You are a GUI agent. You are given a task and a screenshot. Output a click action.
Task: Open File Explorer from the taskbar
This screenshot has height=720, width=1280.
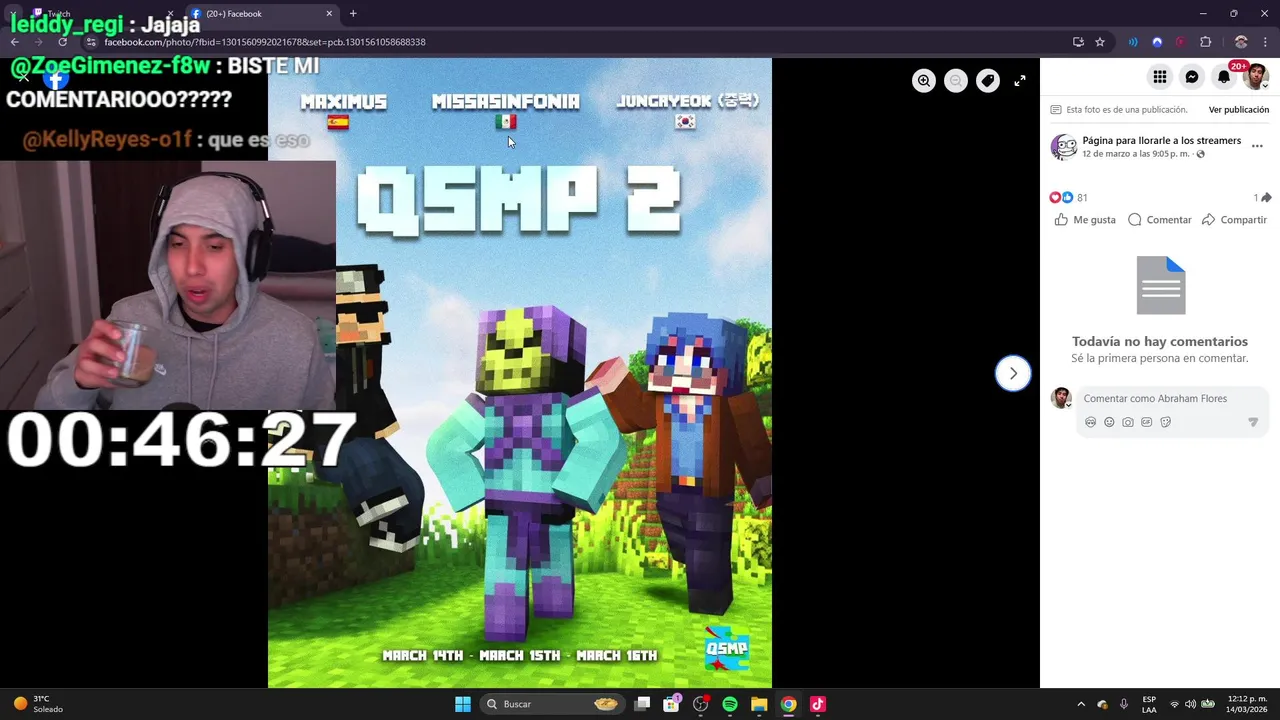pyautogui.click(x=759, y=704)
